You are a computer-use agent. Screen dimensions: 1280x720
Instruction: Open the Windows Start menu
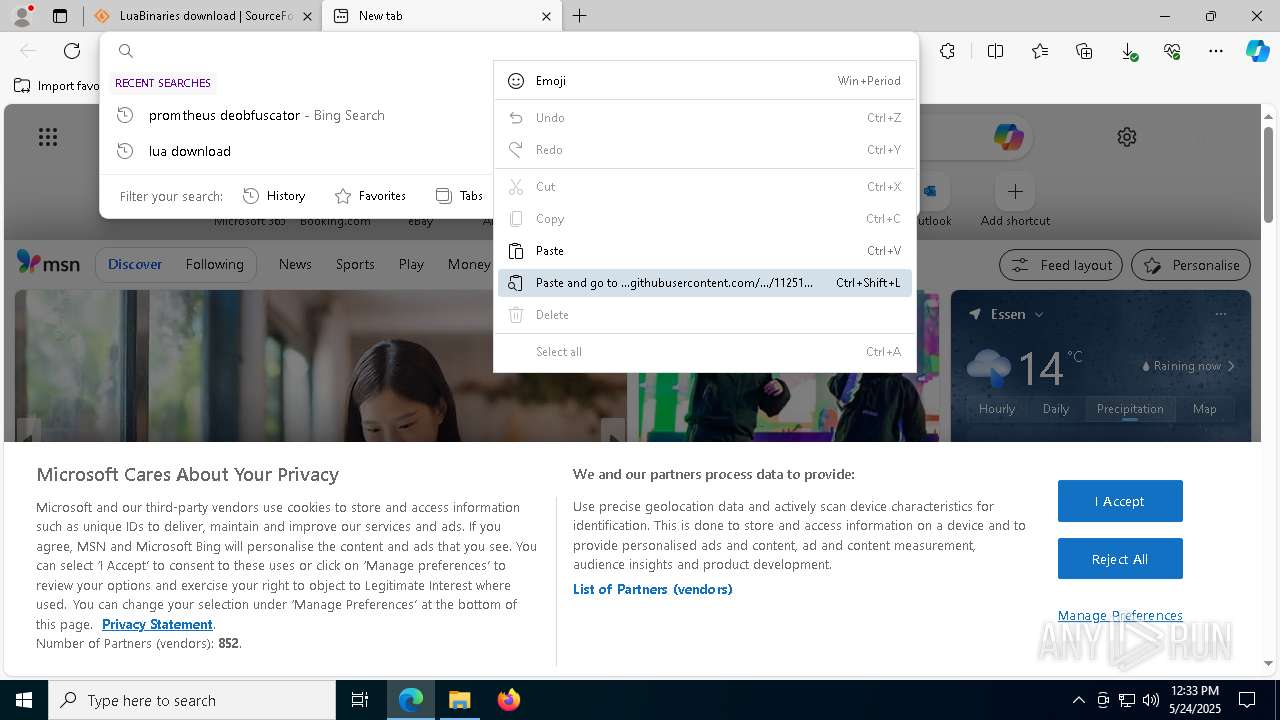(24, 700)
